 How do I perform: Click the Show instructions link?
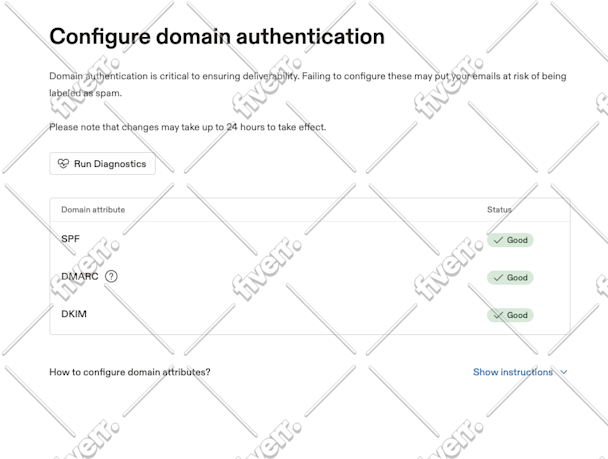click(513, 372)
